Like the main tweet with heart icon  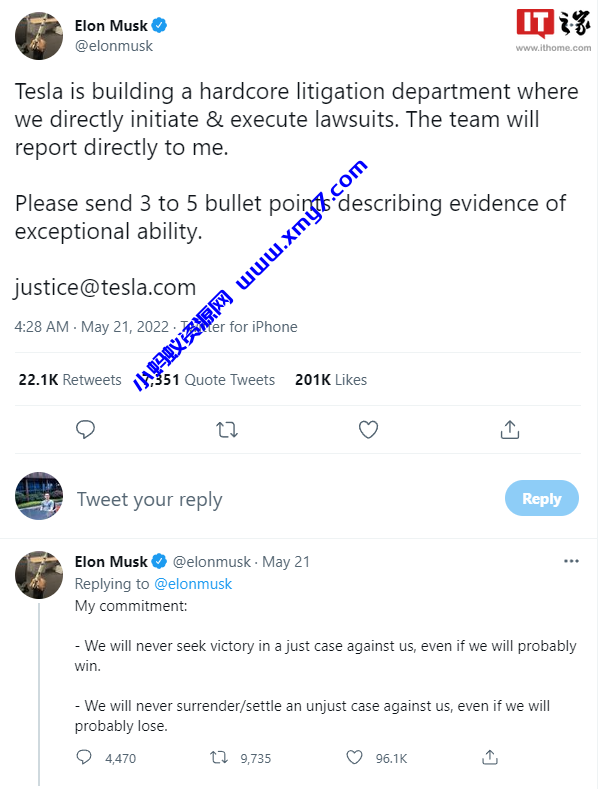pos(368,430)
